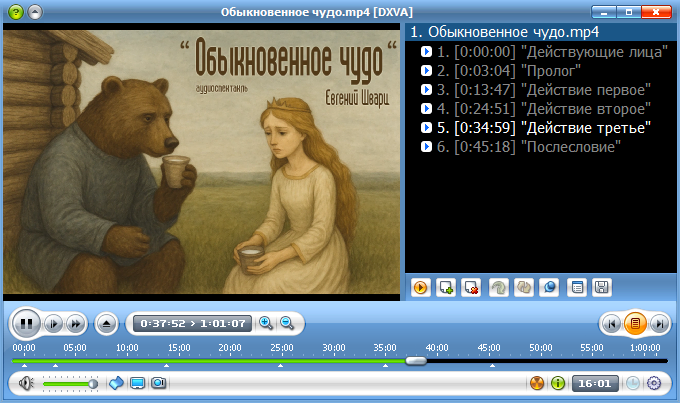680x403 pixels.
Task: Open player settings gear icon
Action: coord(654,383)
